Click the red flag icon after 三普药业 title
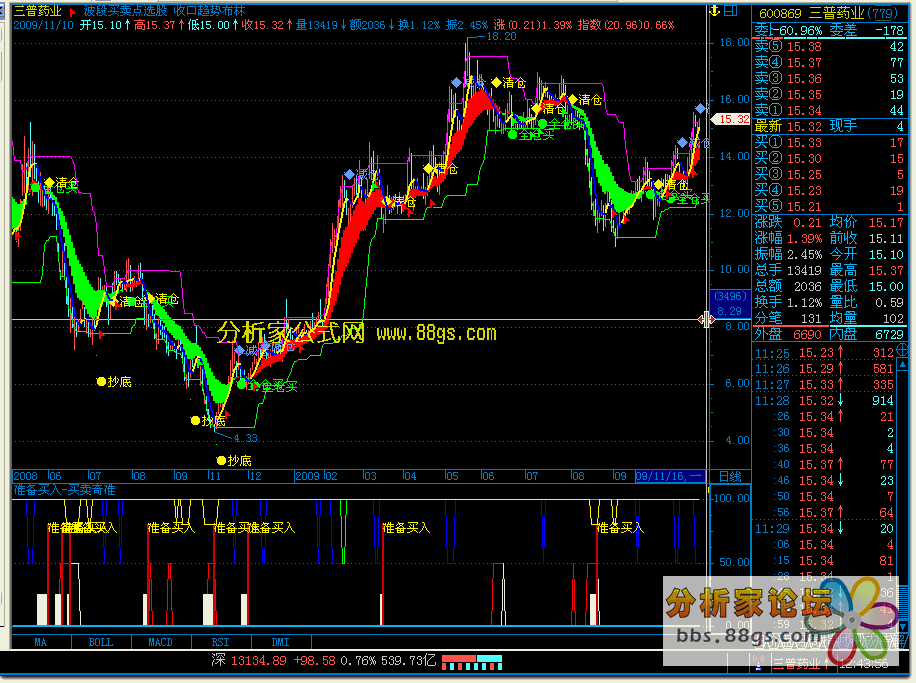Screen dimensions: 916x683 pyautogui.click(x=72, y=12)
